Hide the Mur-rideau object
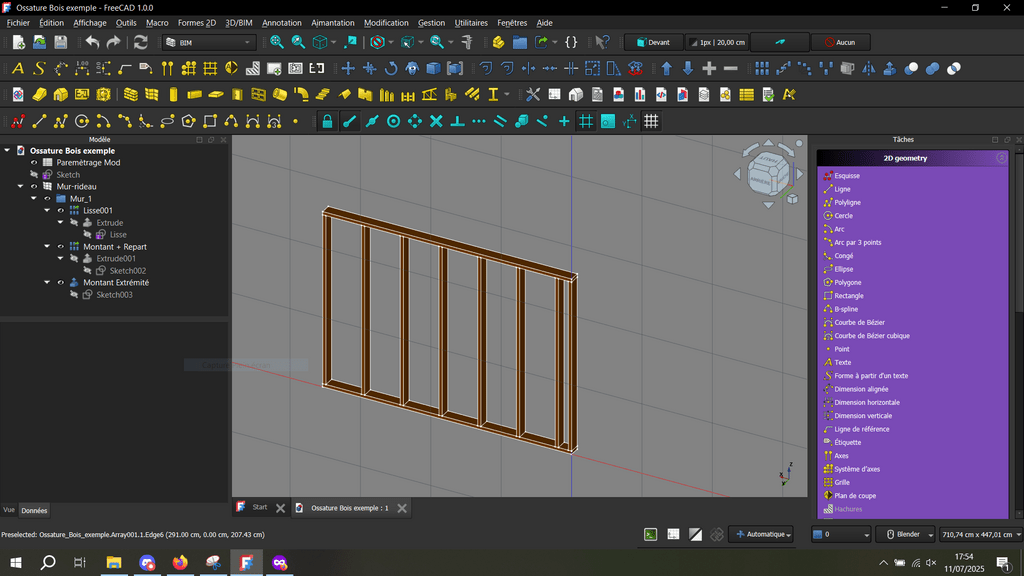 [x=34, y=187]
